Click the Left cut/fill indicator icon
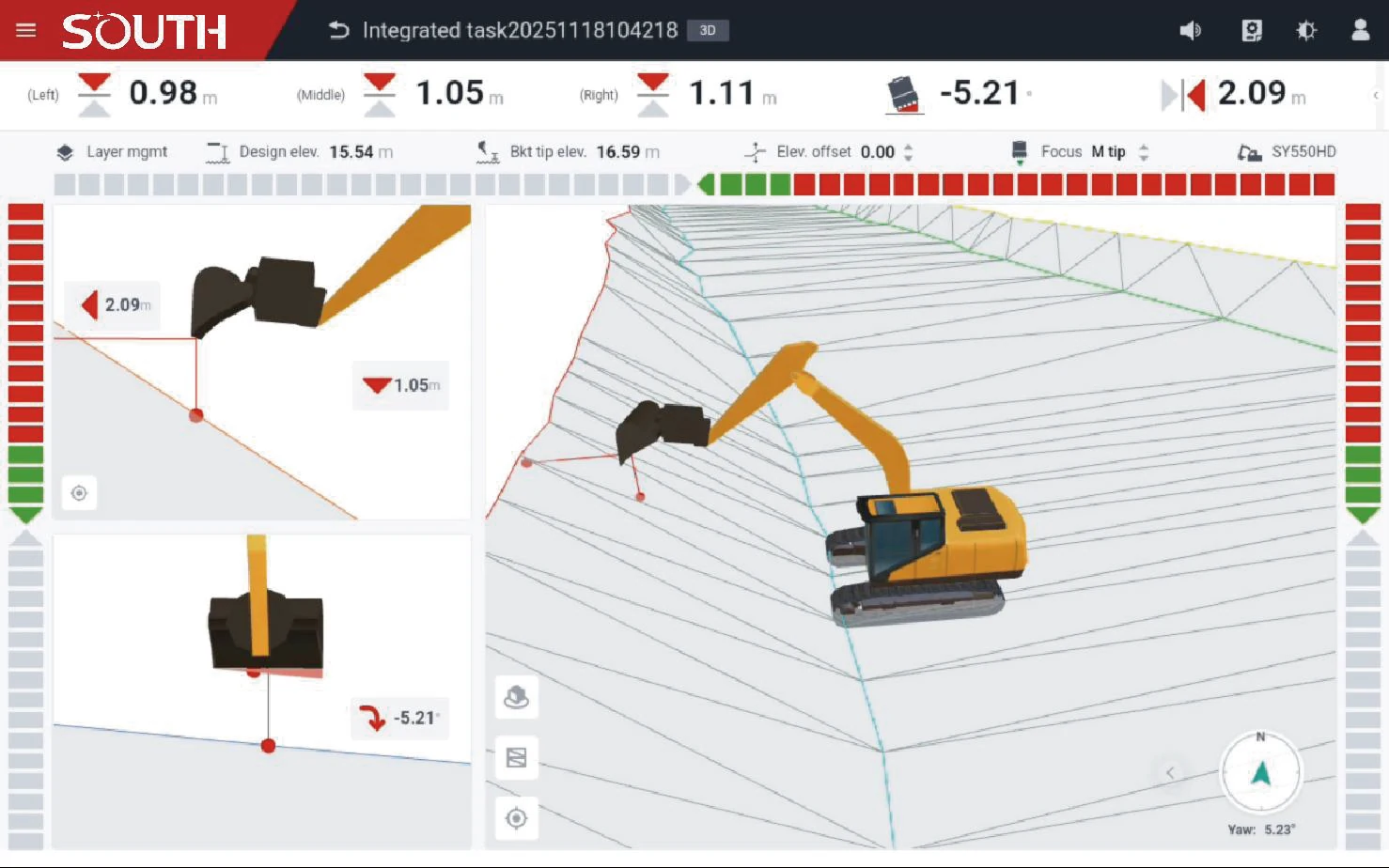1389x868 pixels. [x=94, y=95]
